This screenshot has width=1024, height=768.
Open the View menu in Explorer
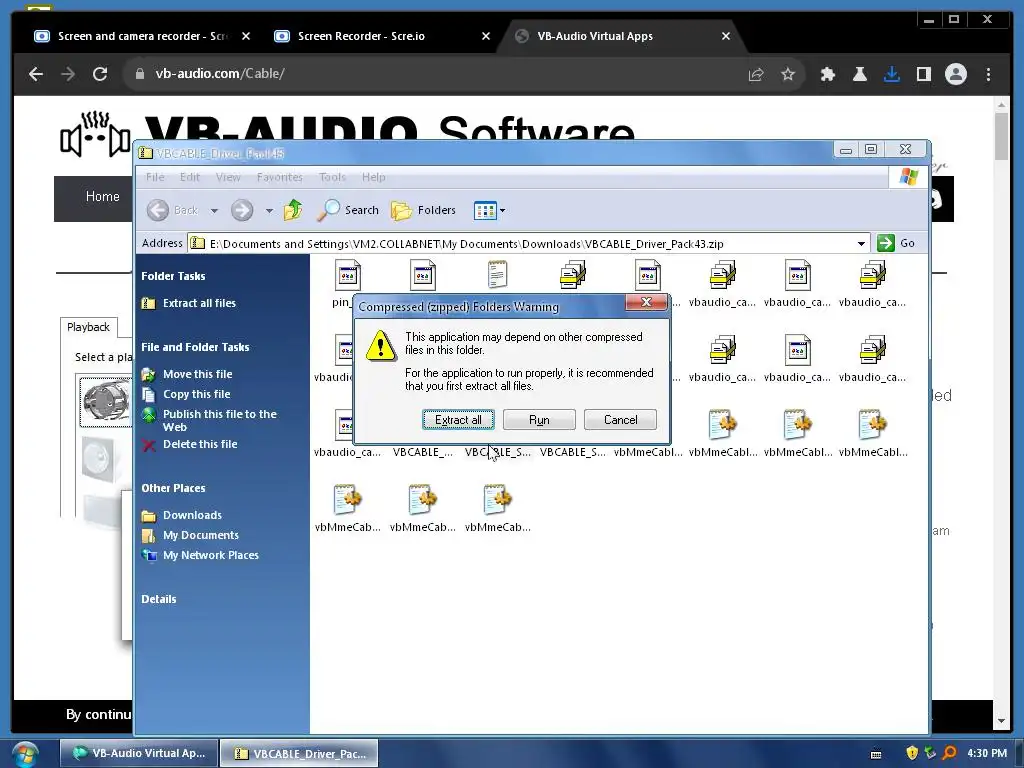click(228, 177)
